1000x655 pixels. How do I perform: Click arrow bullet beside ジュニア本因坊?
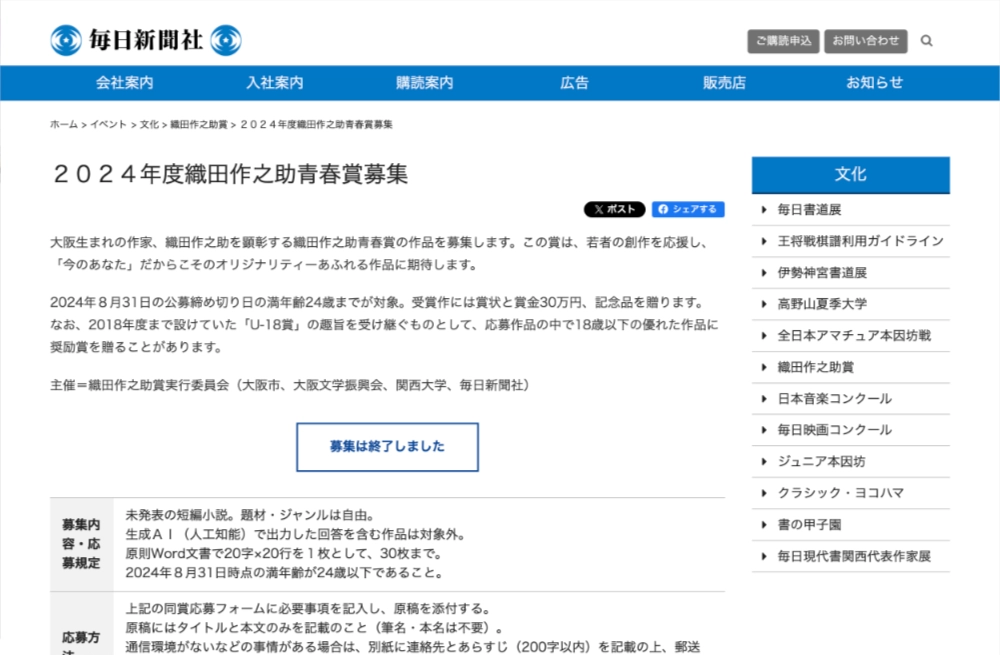(x=764, y=462)
